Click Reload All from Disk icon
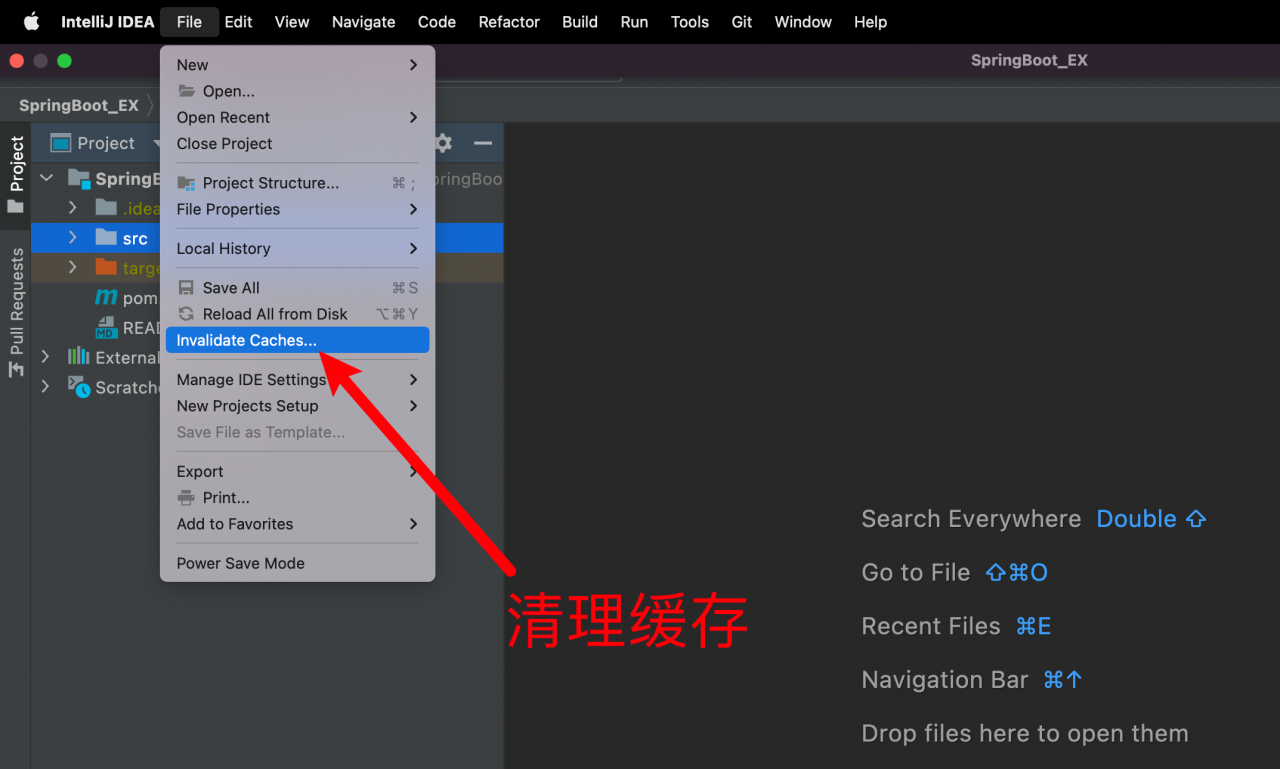1280x769 pixels. click(x=186, y=314)
